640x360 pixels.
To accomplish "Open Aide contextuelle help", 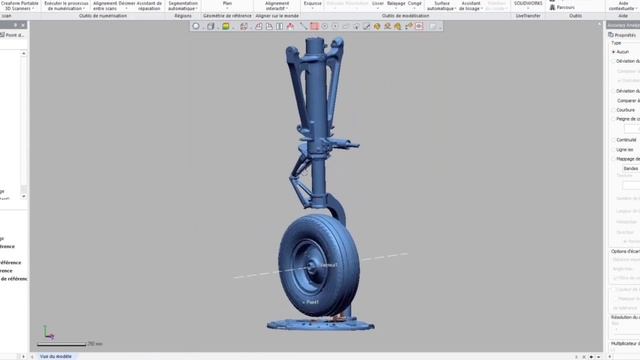I will point(623,5).
